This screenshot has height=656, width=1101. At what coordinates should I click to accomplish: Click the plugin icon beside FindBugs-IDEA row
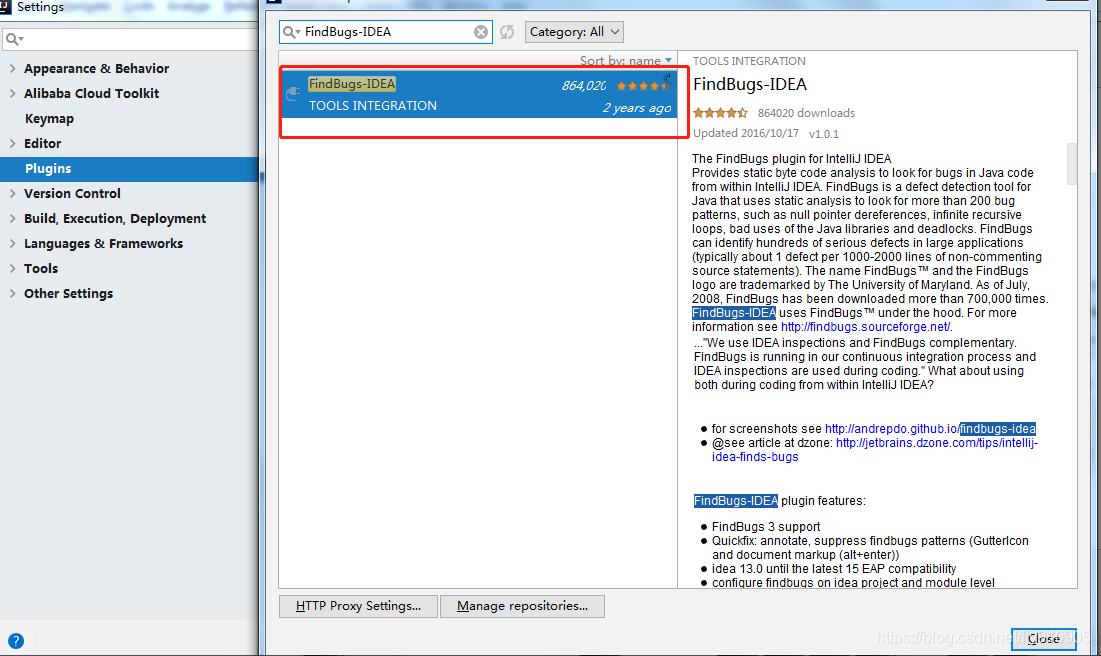click(x=294, y=93)
